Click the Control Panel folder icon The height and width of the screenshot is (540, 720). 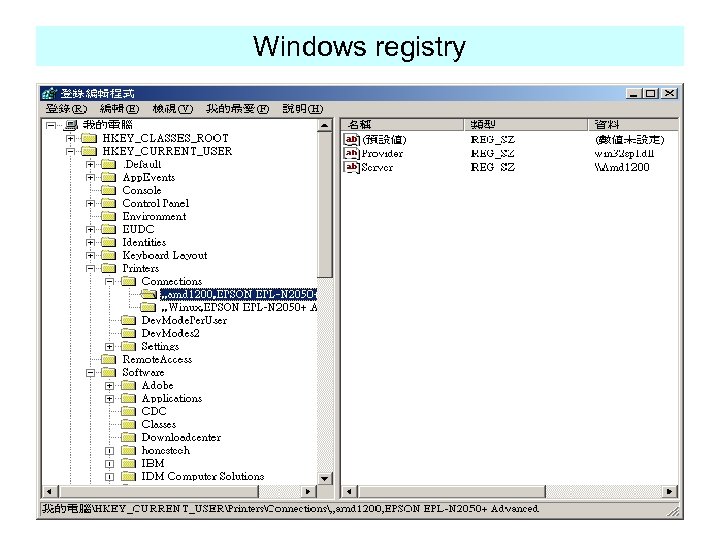108,203
